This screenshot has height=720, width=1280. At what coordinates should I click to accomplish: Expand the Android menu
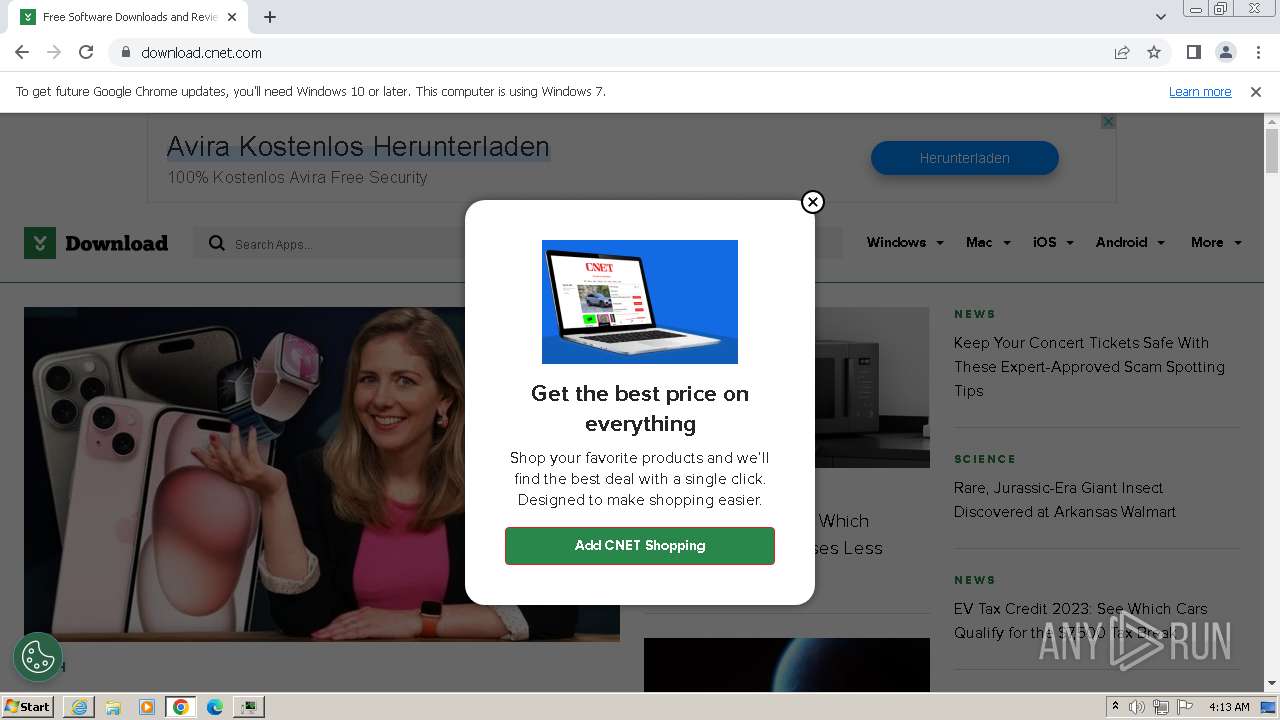tap(1130, 242)
